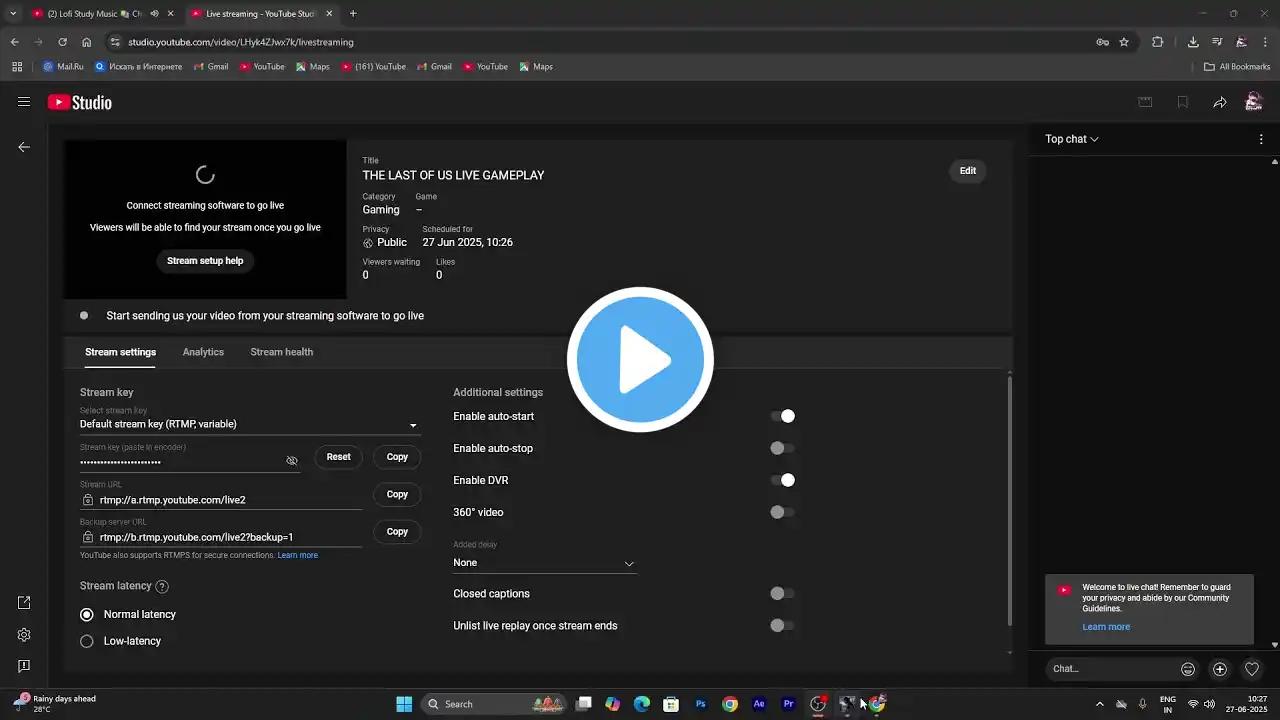Switch to Lofi Study Music browser tab
Image resolution: width=1280 pixels, height=720 pixels.
(95, 14)
